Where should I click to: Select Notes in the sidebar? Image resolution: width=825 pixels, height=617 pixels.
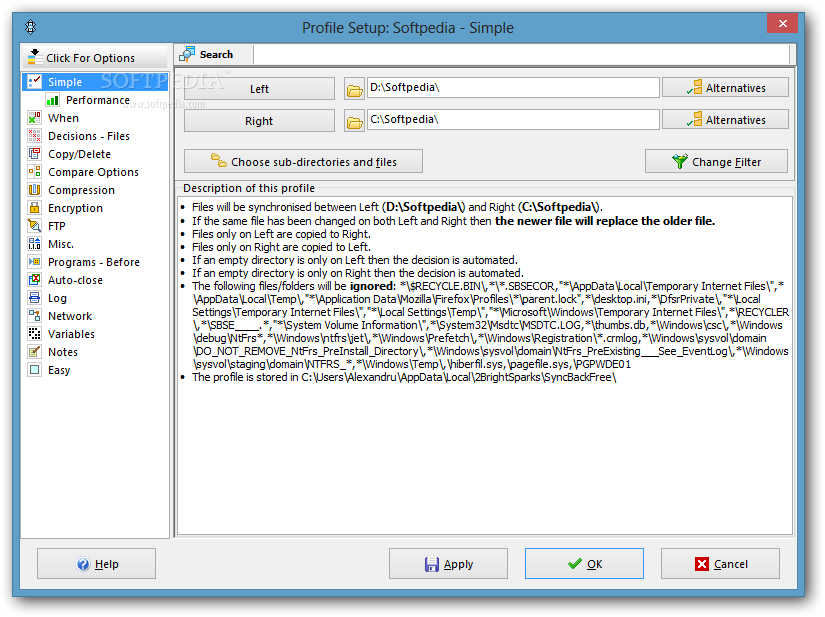click(63, 351)
